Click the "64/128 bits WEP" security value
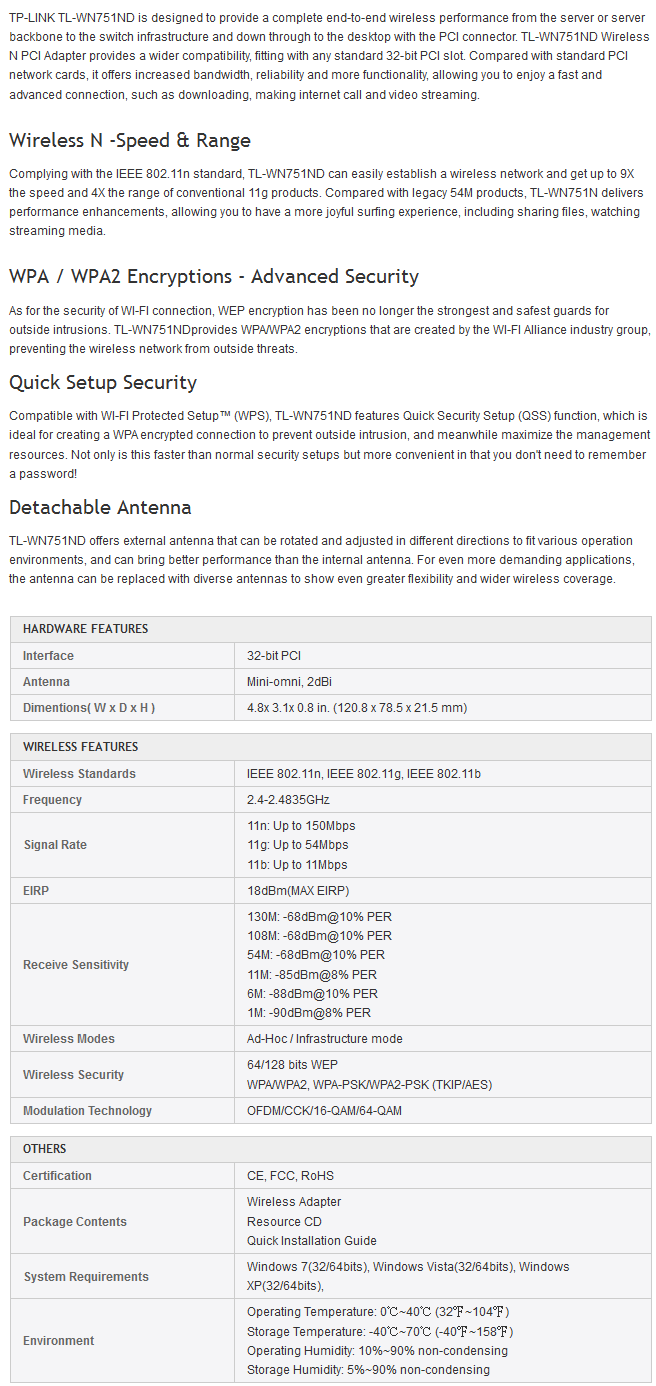This screenshot has height=1386, width=656. (292, 1065)
